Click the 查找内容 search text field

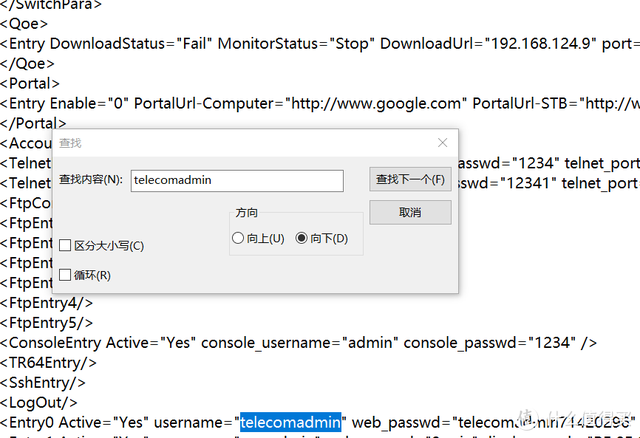coord(237,180)
